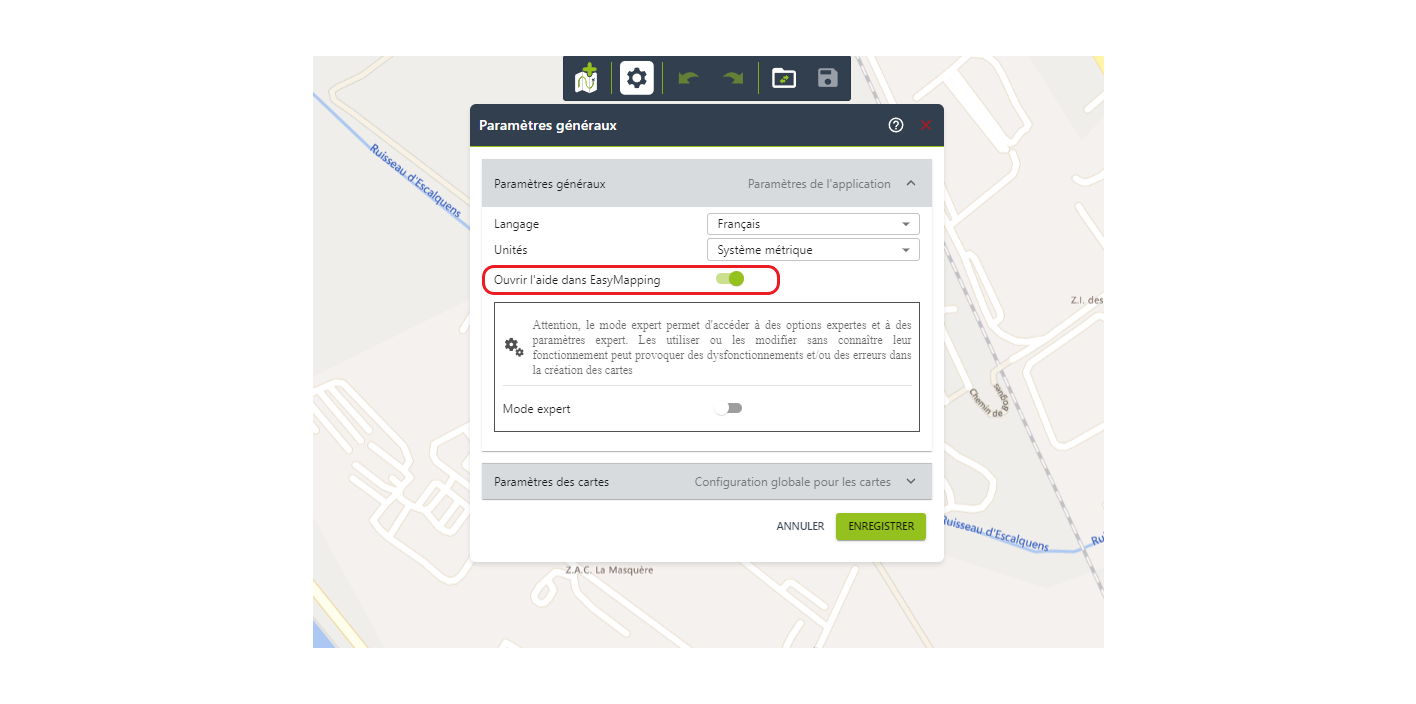
Task: Click the undo arrow in toolbar
Action: [x=688, y=78]
